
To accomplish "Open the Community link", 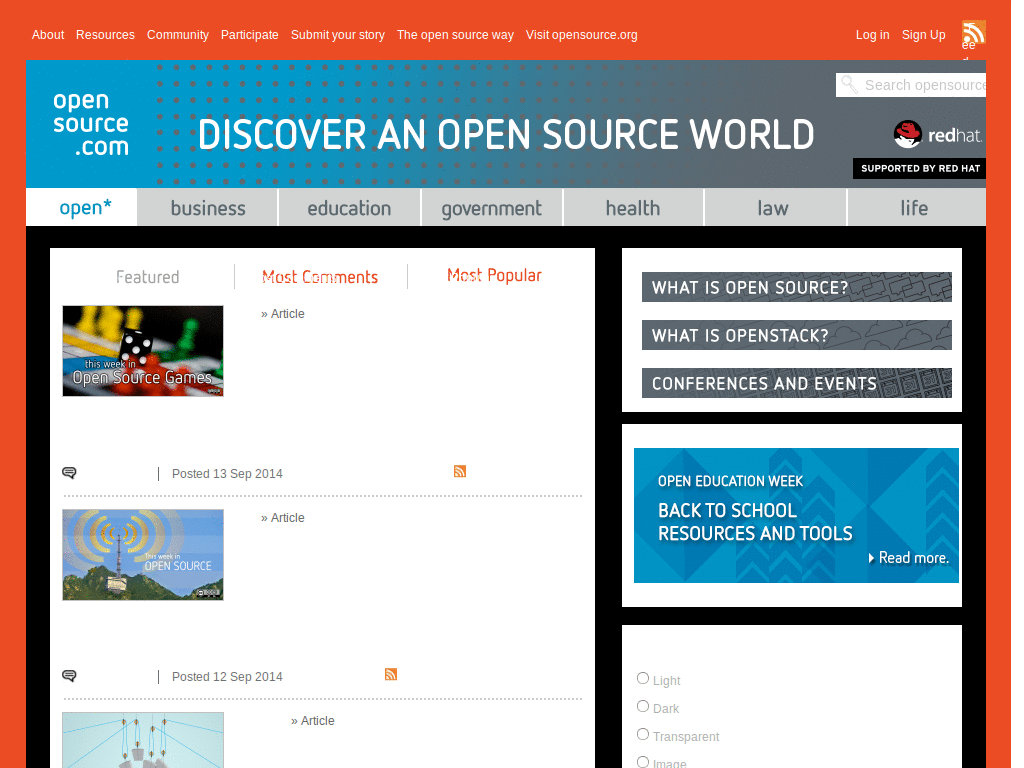I will (x=178, y=35).
